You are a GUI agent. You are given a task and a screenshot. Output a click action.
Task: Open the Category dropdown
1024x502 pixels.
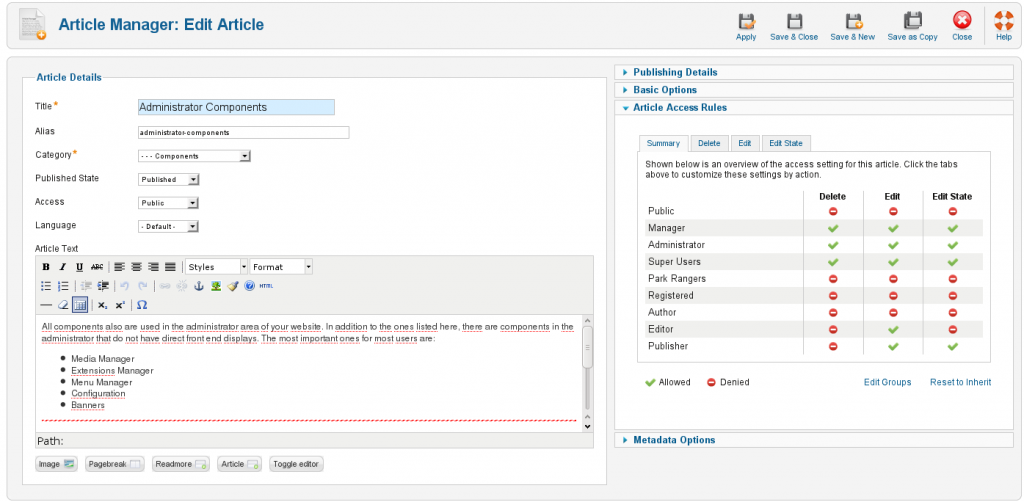coord(195,156)
